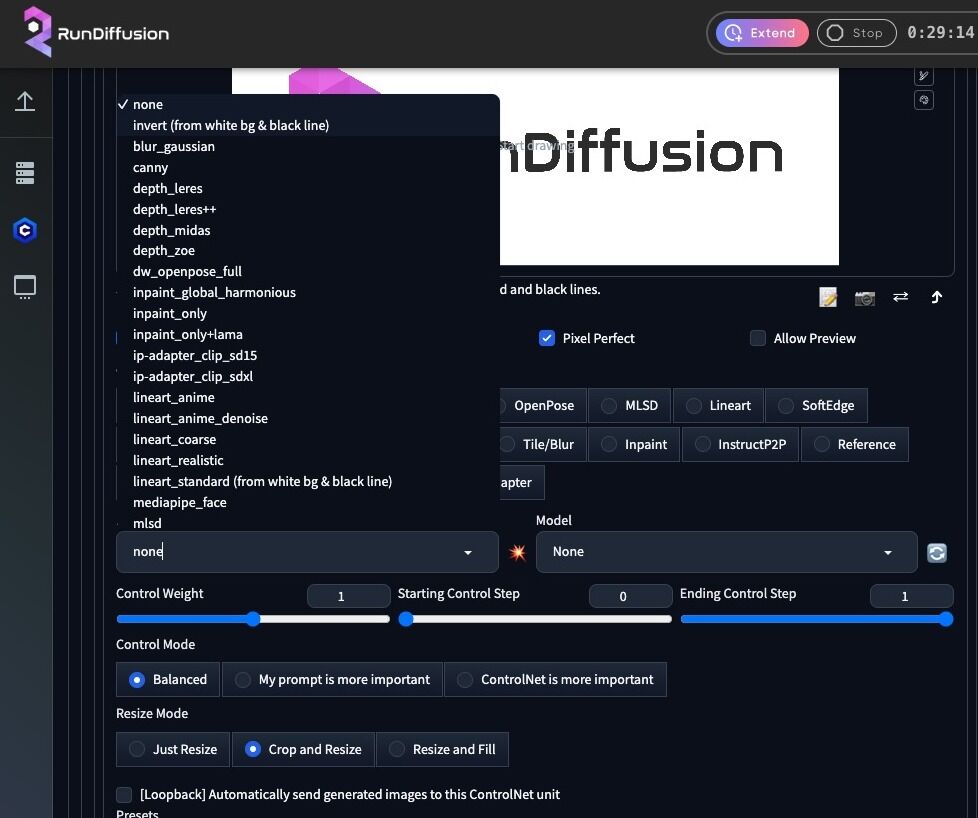Viewport: 978px width, 818px height.
Task: Click the brush icon above the canvas
Action: 924,76
